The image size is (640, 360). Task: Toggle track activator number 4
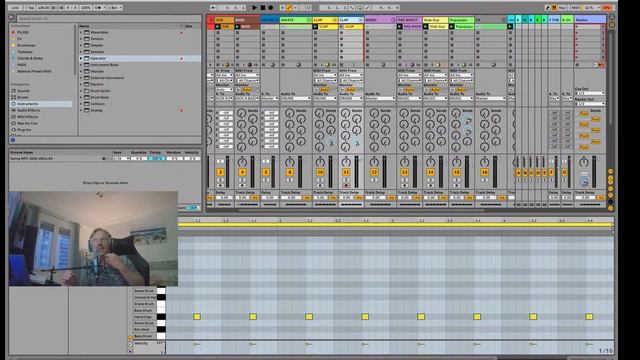coord(242,172)
